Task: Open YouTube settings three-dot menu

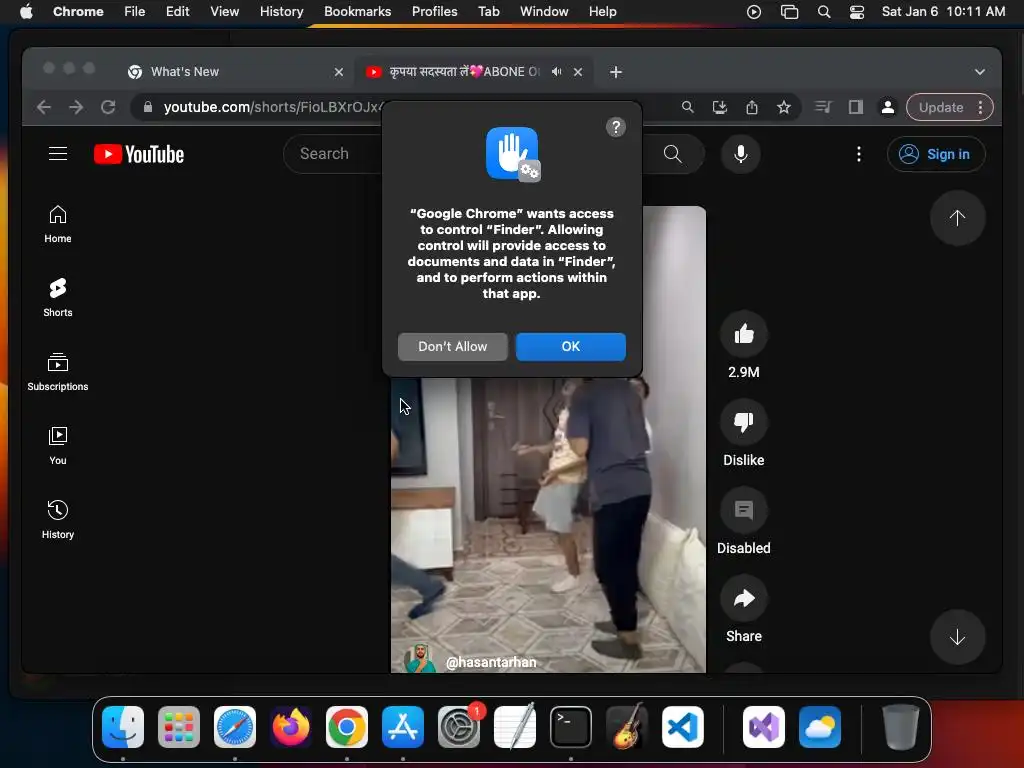Action: pos(858,154)
